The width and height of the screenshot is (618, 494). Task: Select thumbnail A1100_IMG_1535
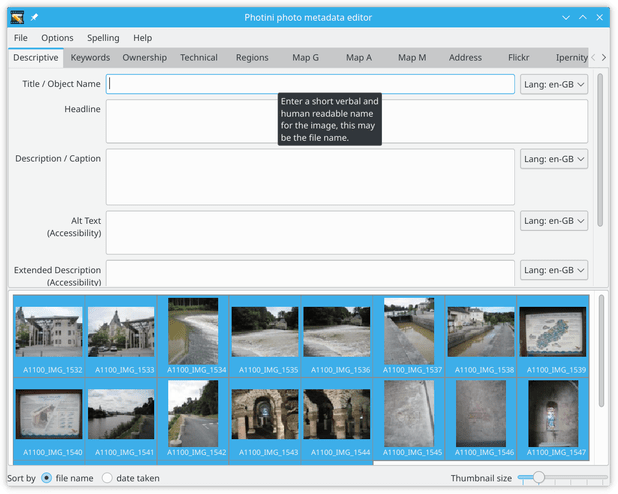[265, 336]
